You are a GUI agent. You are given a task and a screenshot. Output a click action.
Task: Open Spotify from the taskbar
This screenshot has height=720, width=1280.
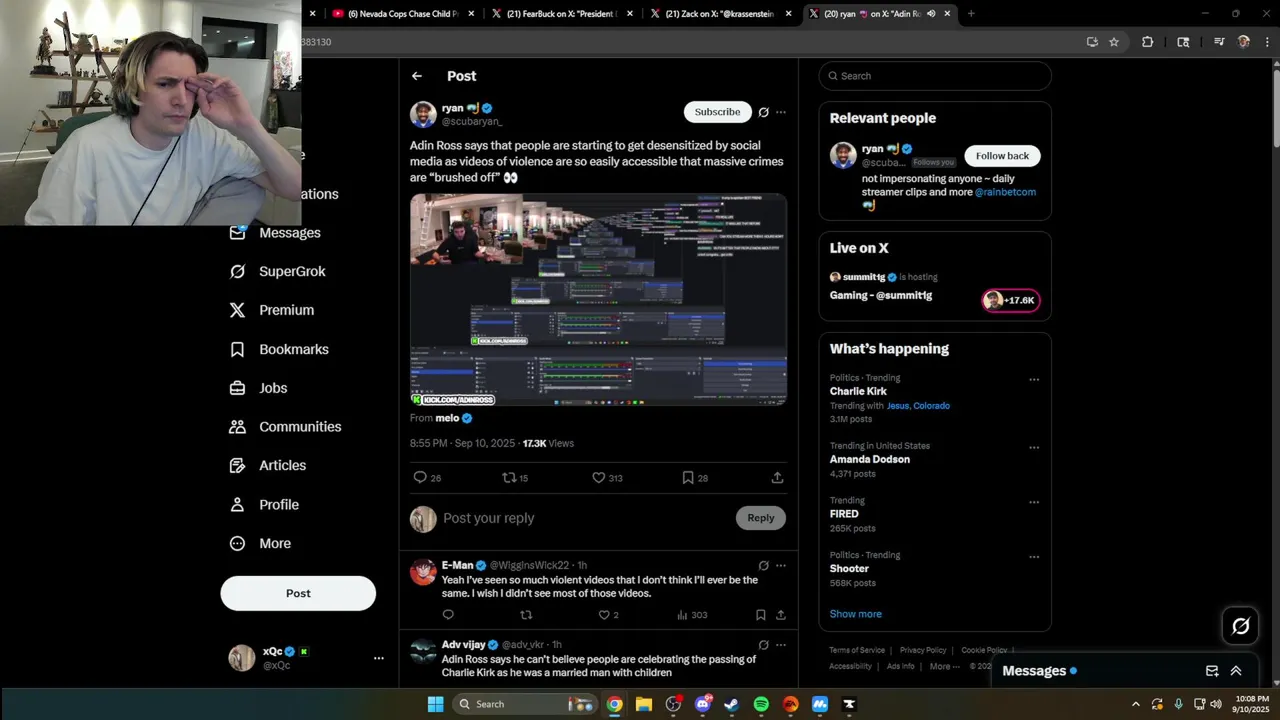click(761, 704)
